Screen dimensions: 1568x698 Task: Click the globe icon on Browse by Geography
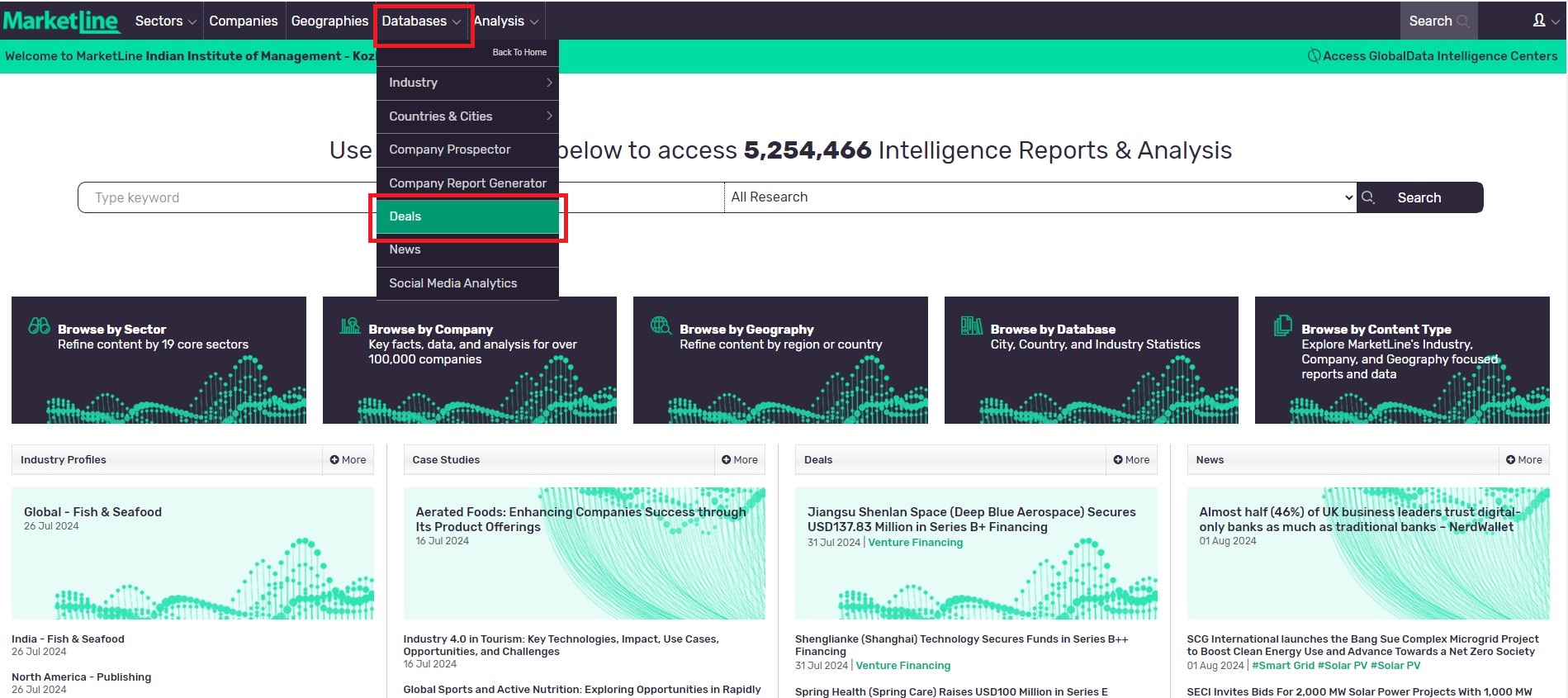[661, 325]
